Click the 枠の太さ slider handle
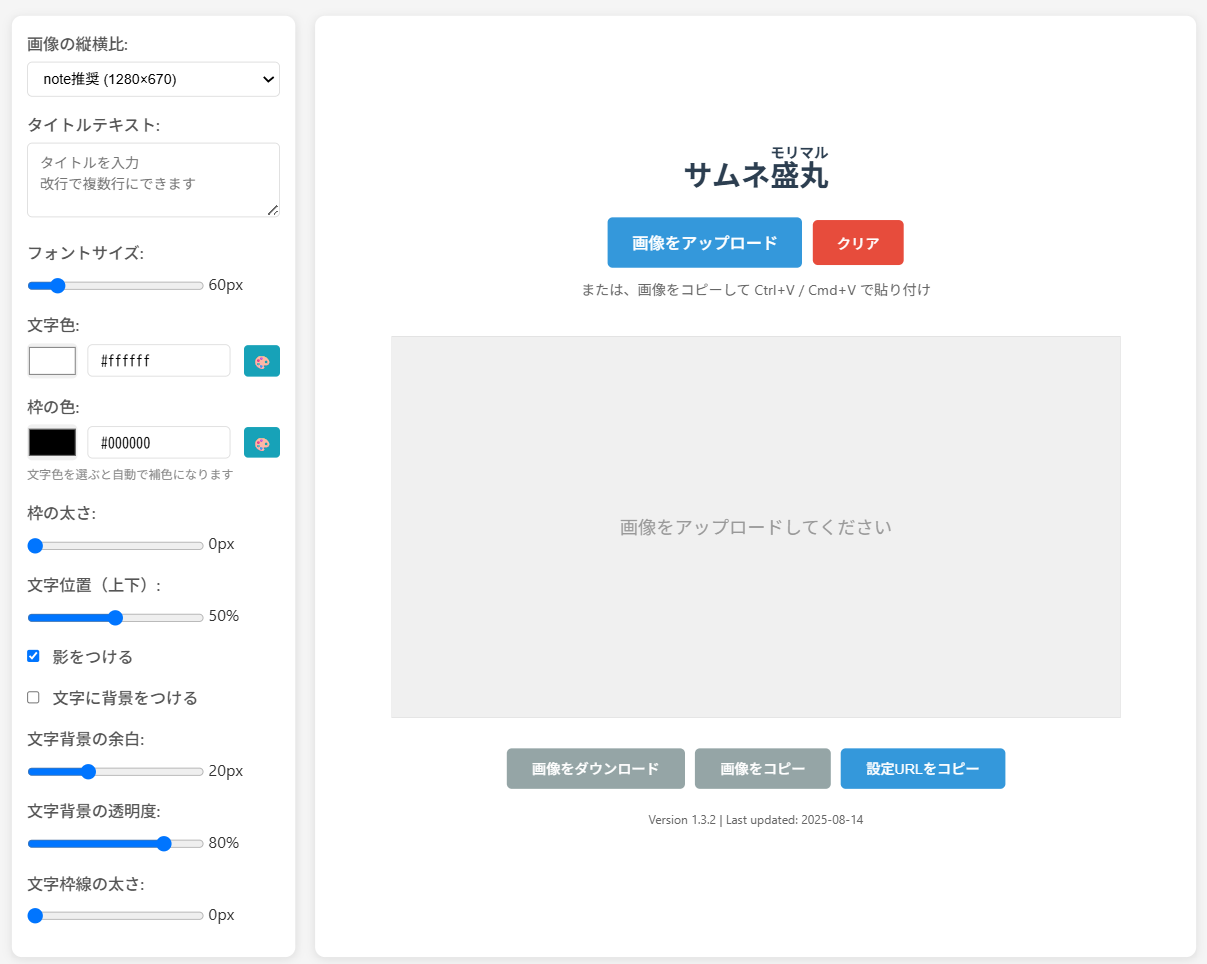The width and height of the screenshot is (1207, 964). [35, 546]
